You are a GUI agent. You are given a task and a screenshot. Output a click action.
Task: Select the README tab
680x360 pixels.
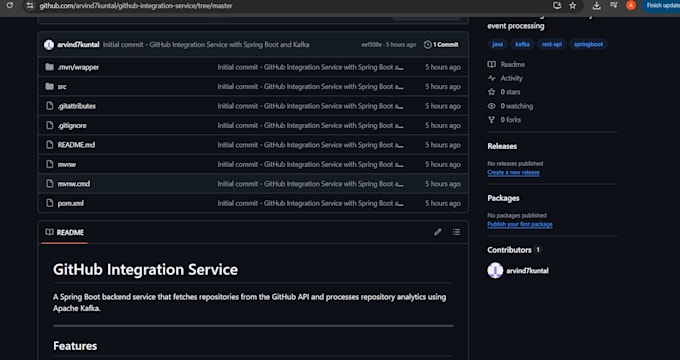65,232
